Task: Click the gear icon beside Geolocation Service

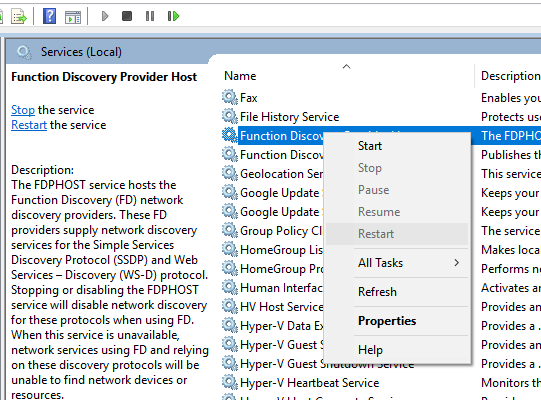Action: click(229, 173)
